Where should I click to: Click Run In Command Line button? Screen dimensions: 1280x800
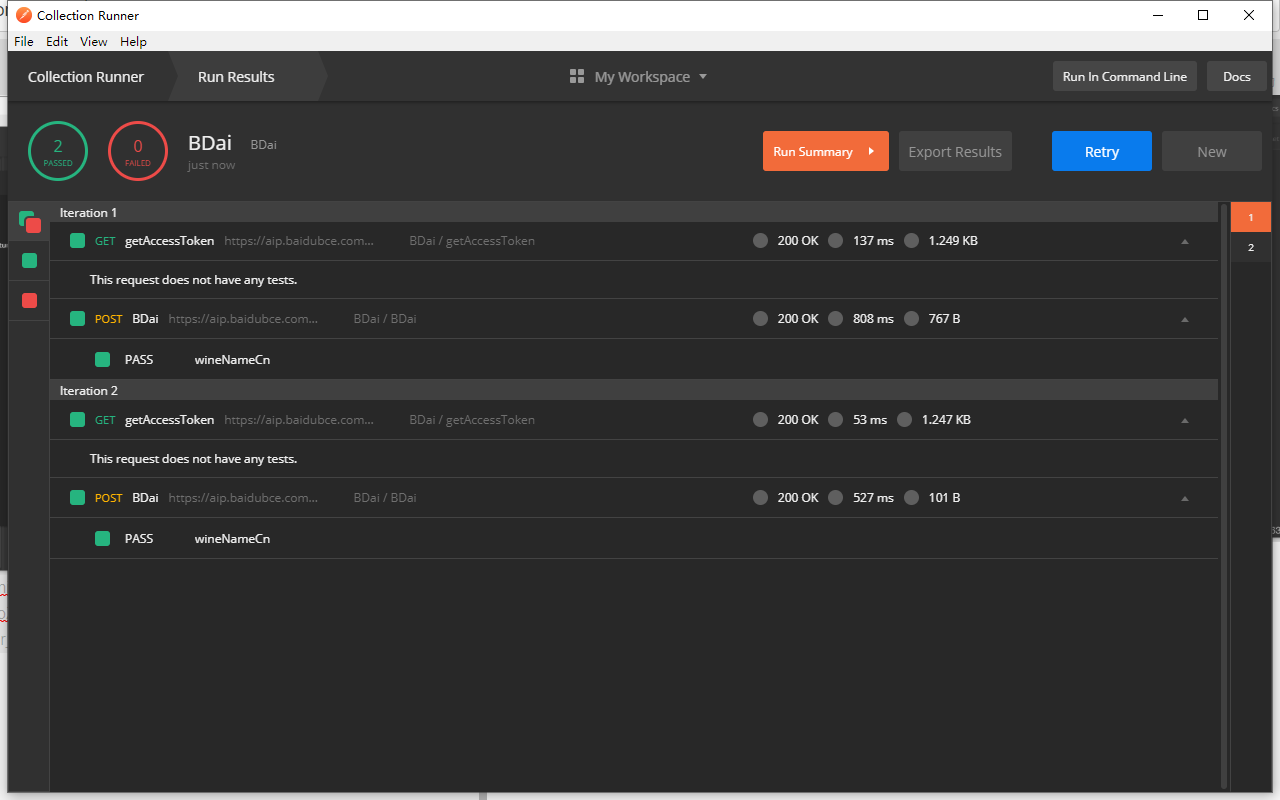point(1125,77)
